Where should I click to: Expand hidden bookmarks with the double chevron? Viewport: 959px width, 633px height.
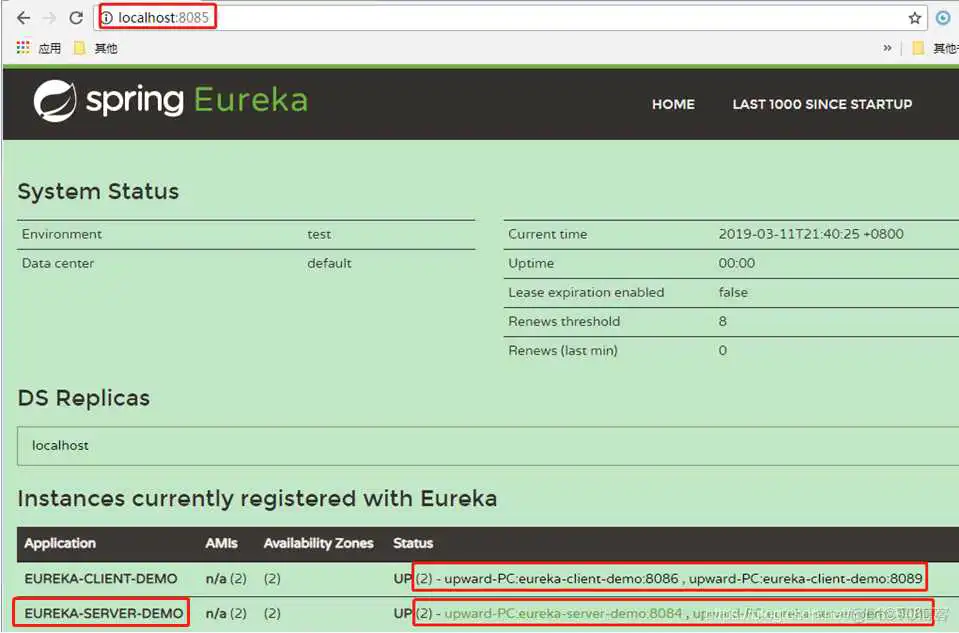[887, 48]
